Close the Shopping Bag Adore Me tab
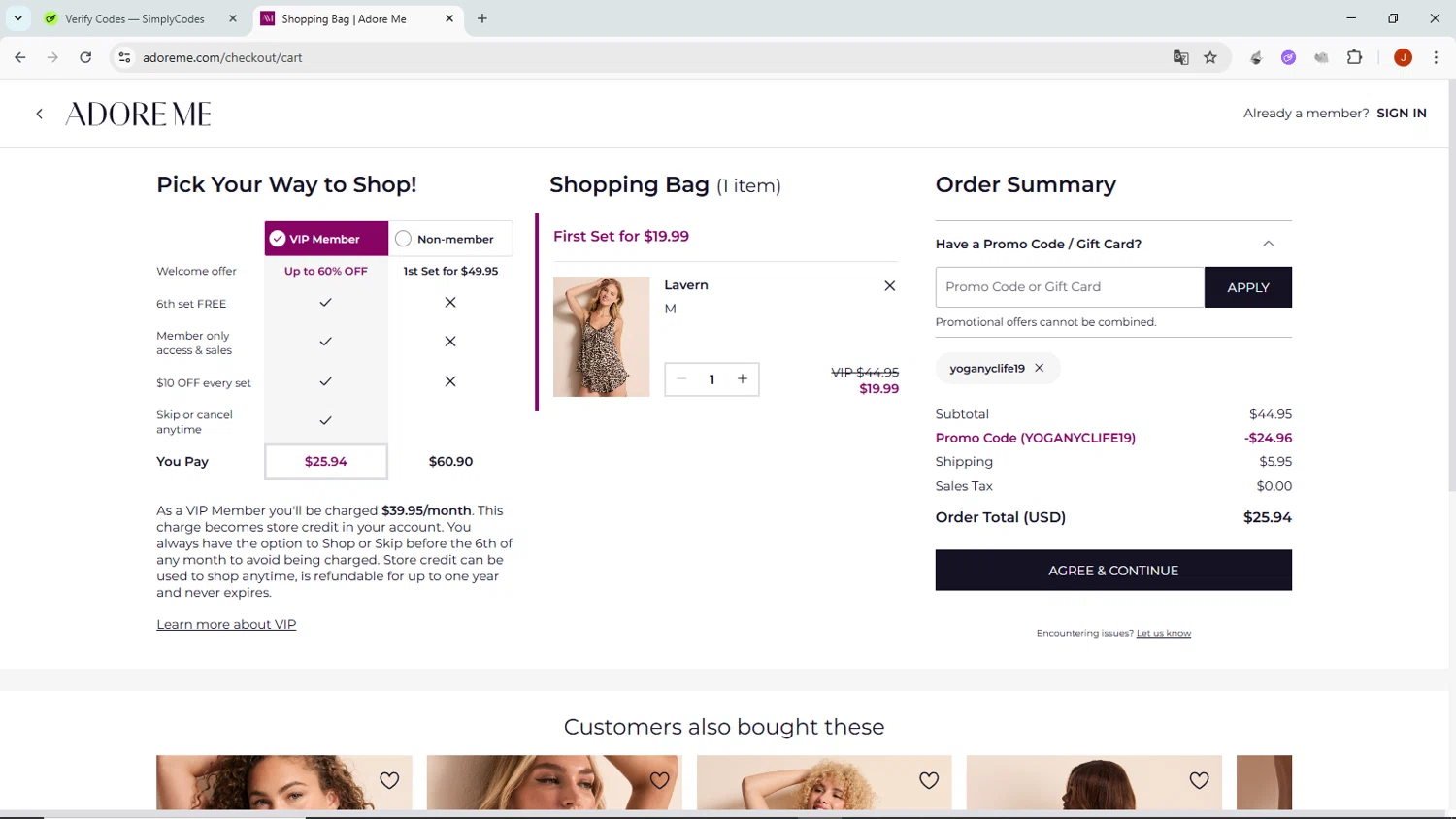1456x819 pixels. (449, 18)
